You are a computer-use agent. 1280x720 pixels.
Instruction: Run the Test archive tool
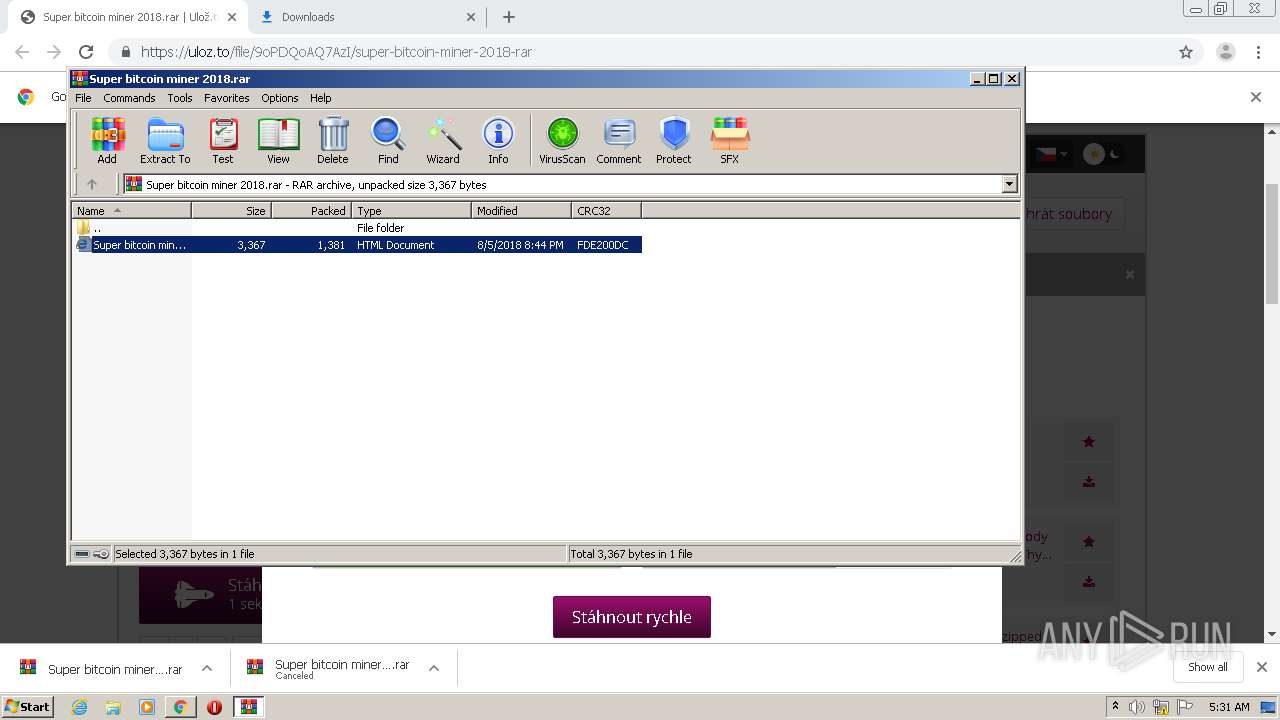point(223,140)
